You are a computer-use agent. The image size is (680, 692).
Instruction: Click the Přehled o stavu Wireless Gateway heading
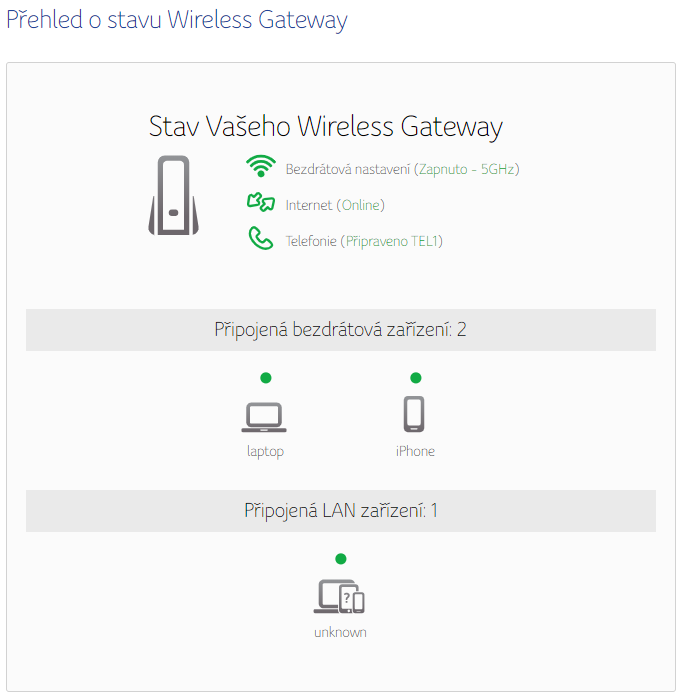tap(176, 20)
